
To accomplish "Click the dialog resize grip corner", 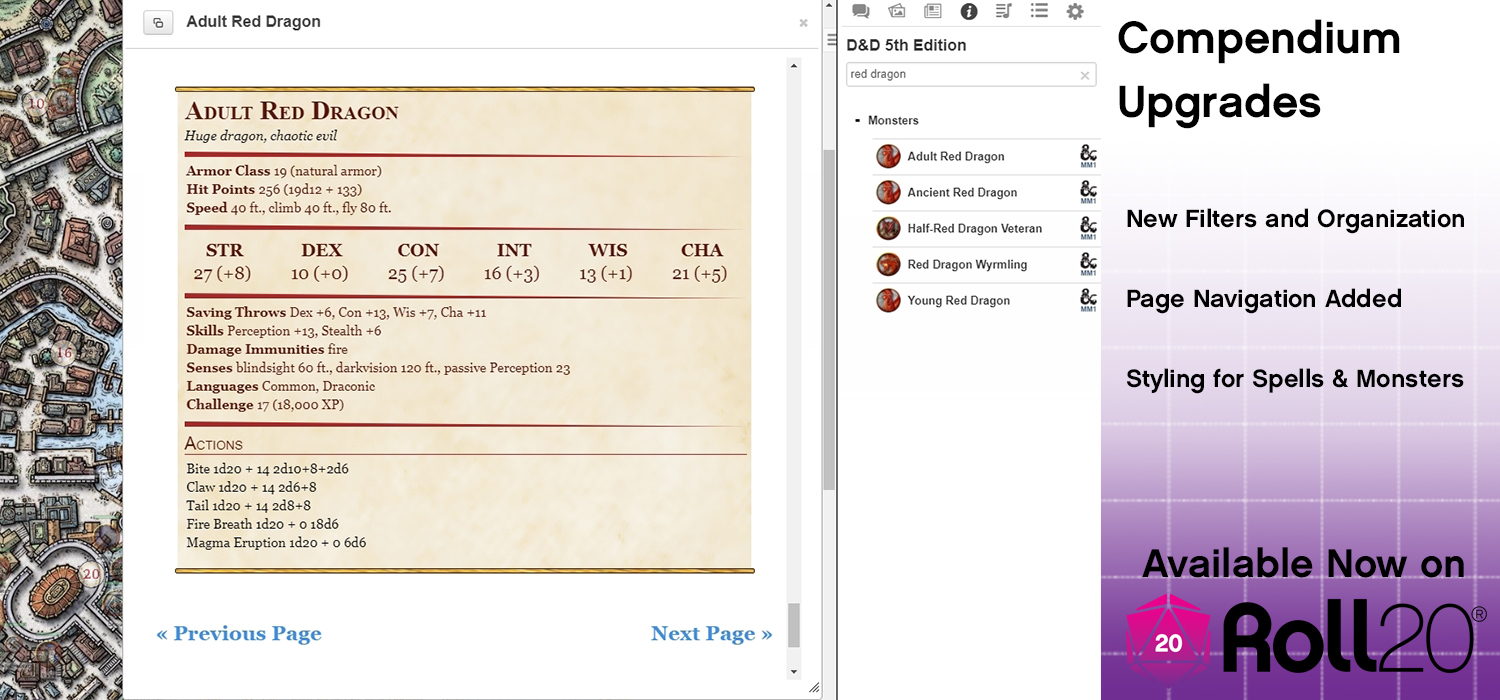I will tap(813, 688).
